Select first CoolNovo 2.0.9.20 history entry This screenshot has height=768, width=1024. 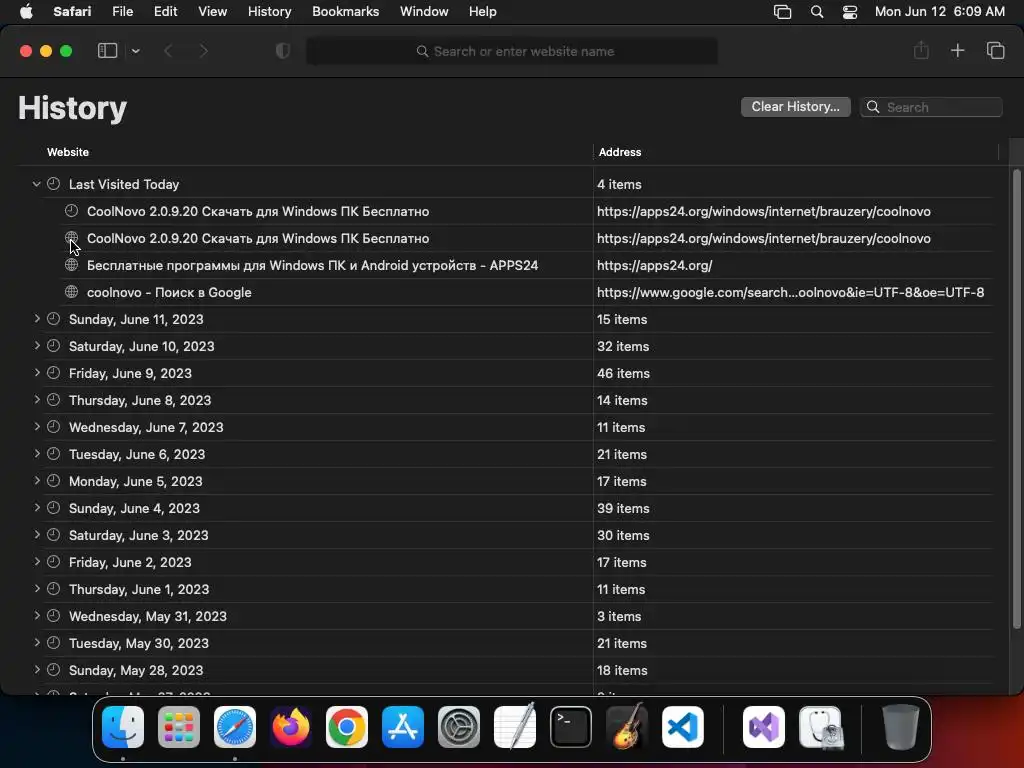[x=258, y=211]
